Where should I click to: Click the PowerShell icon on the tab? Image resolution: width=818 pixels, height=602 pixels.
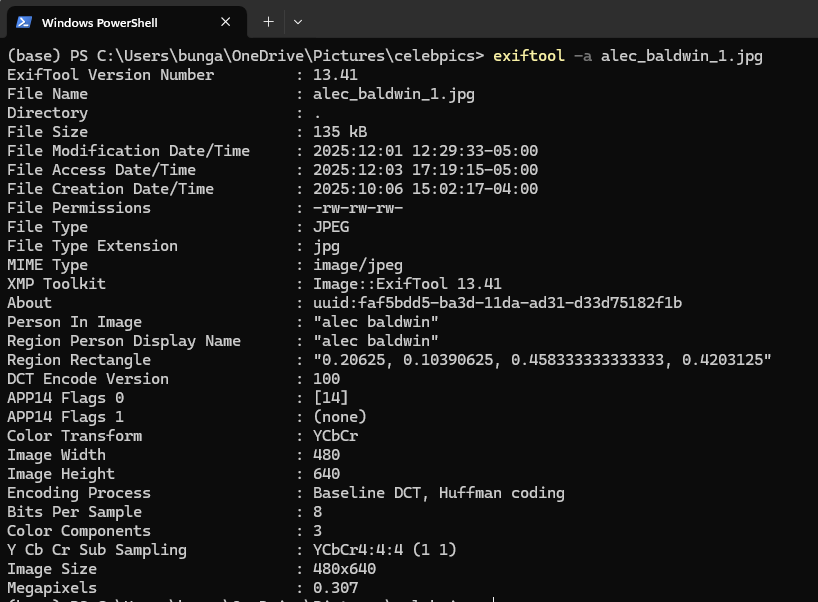click(x=24, y=21)
